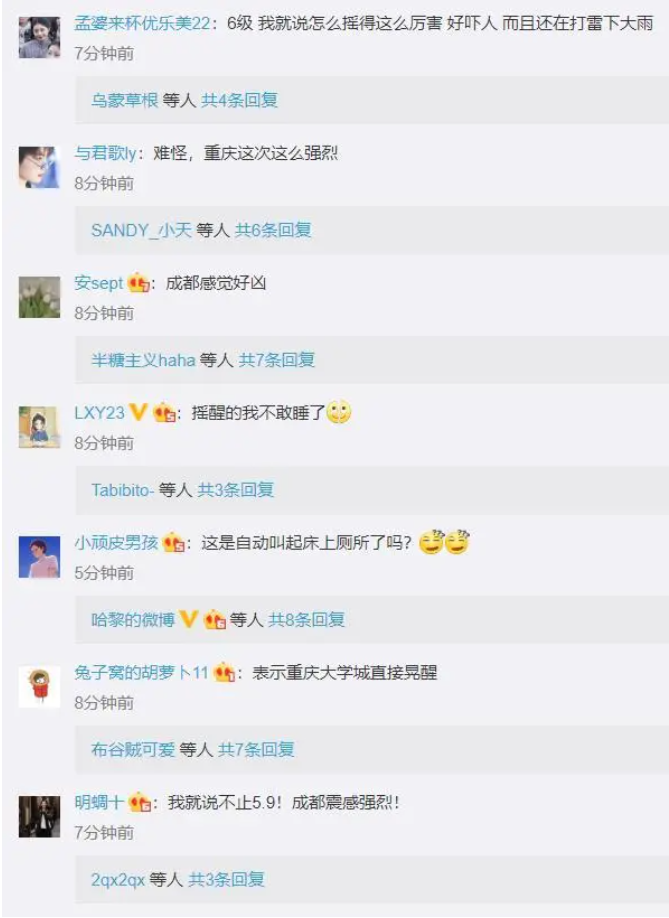Click the member badge next to LXY23
The height and width of the screenshot is (918, 669).
point(164,413)
